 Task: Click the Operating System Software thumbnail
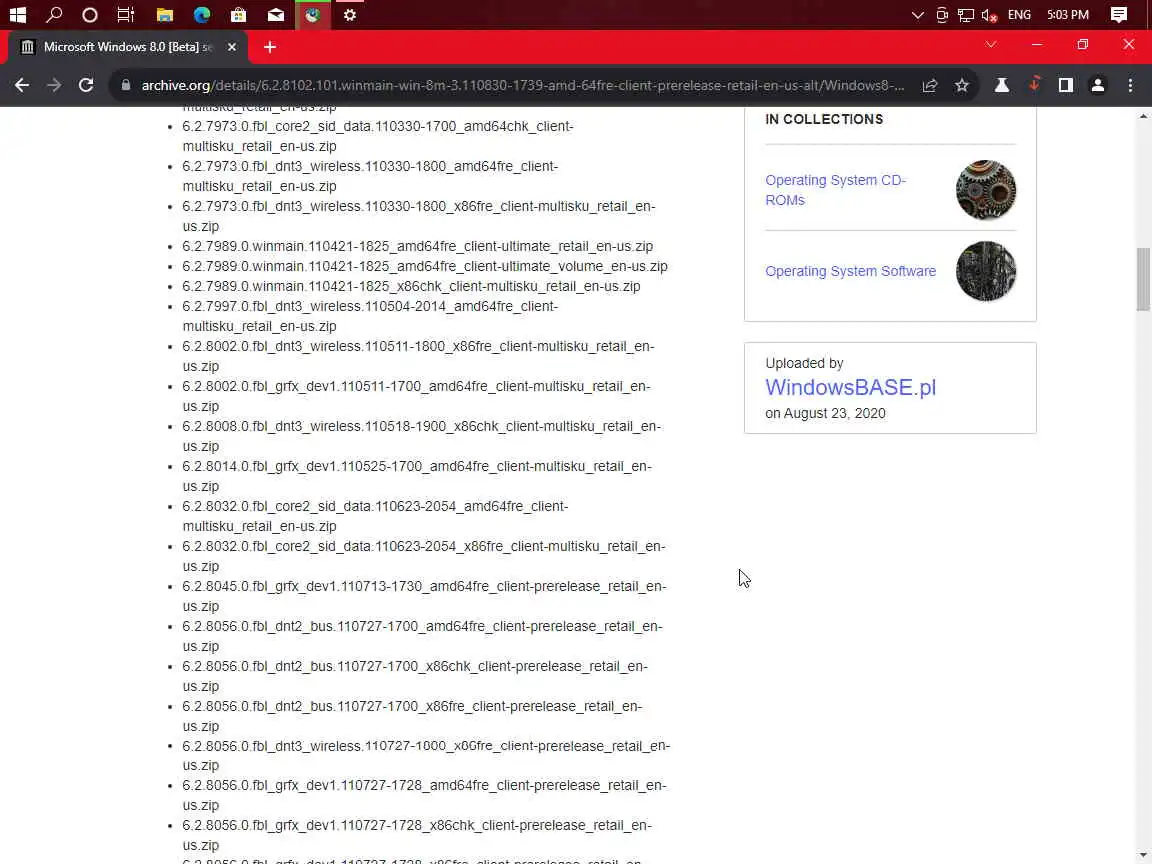986,271
